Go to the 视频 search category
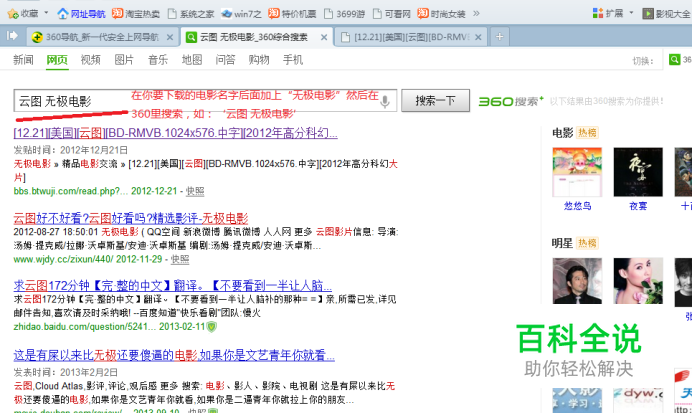Image resolution: width=692 pixels, height=413 pixels. [90, 60]
